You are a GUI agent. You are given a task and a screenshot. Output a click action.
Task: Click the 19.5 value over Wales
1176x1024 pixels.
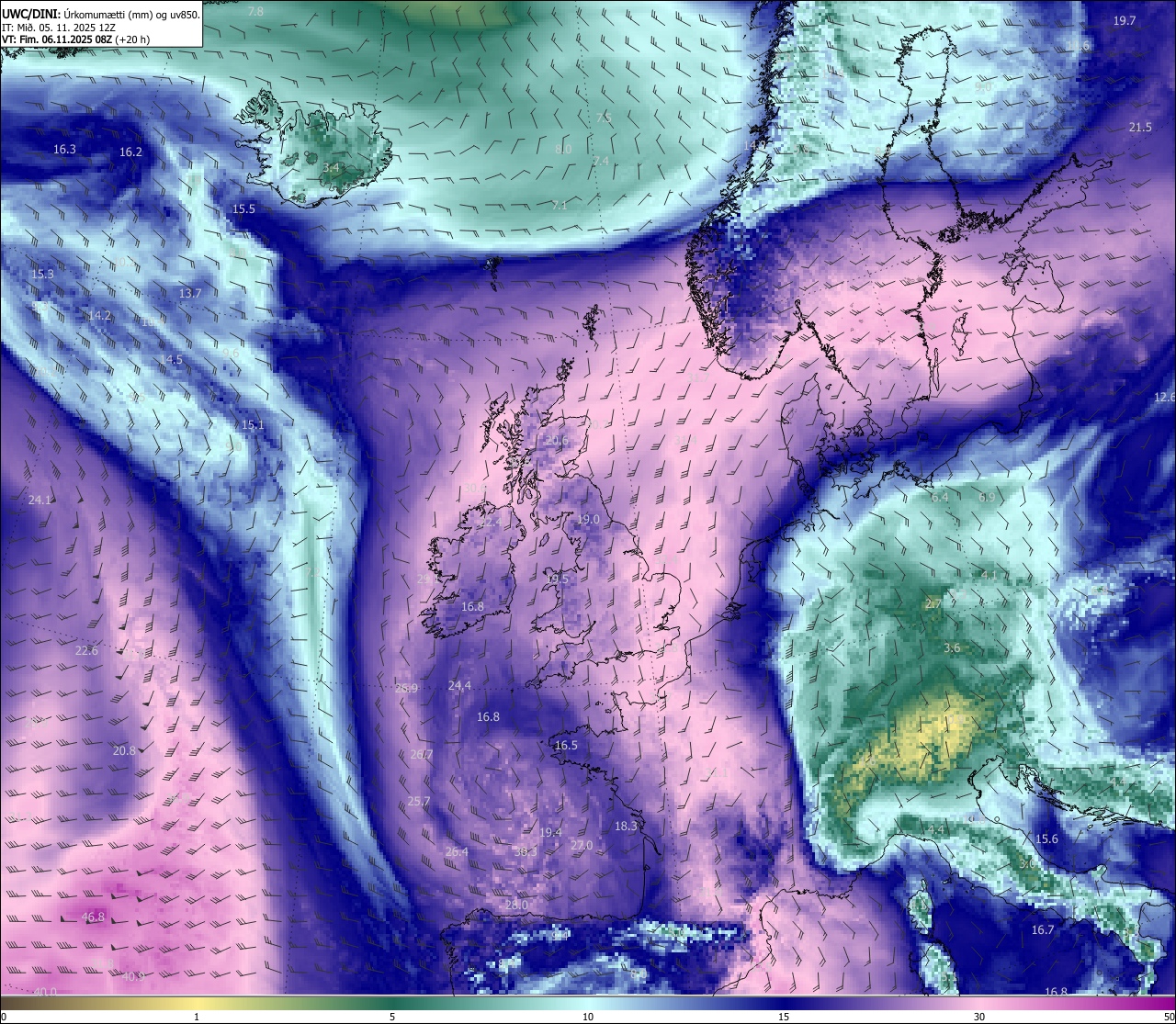pos(558,579)
